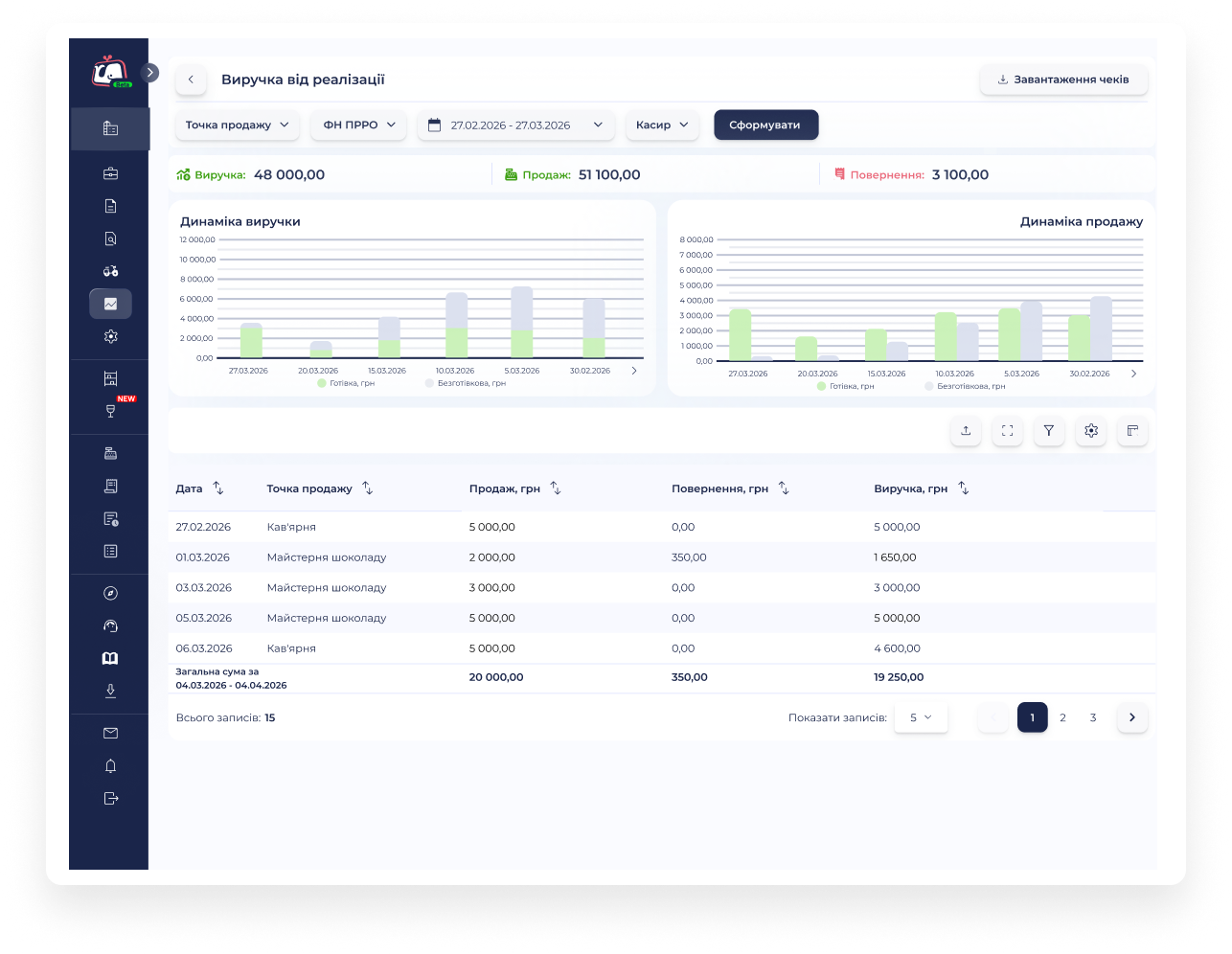Click Кав'ярня in the 06.03.2026 row
The width and height of the screenshot is (1232, 954).
(291, 648)
